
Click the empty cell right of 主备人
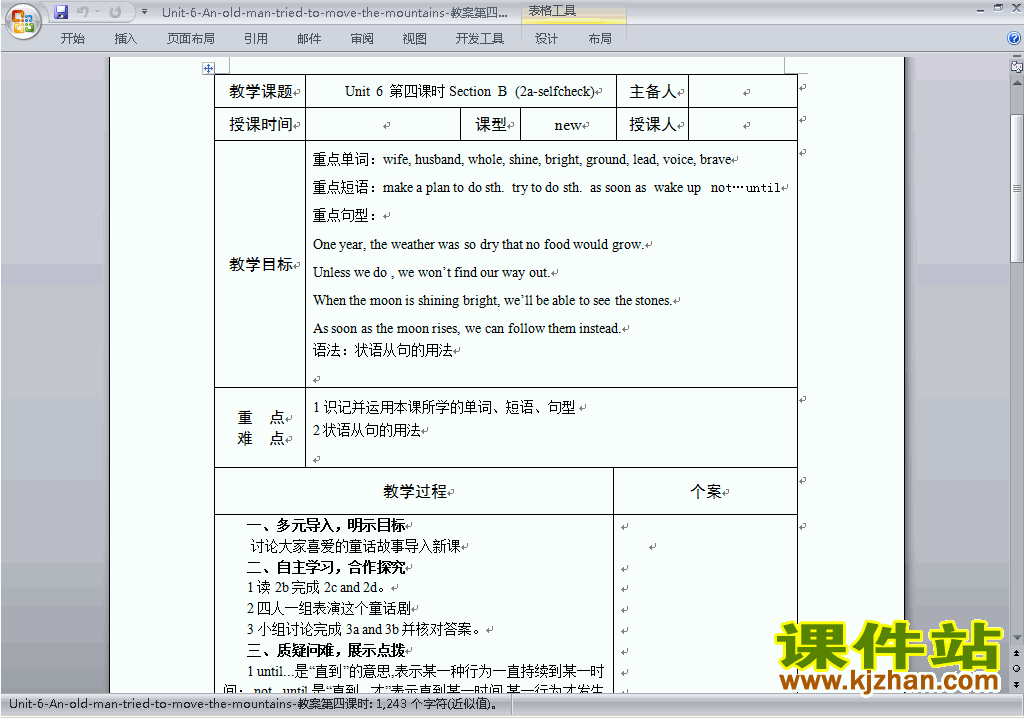[x=743, y=91]
